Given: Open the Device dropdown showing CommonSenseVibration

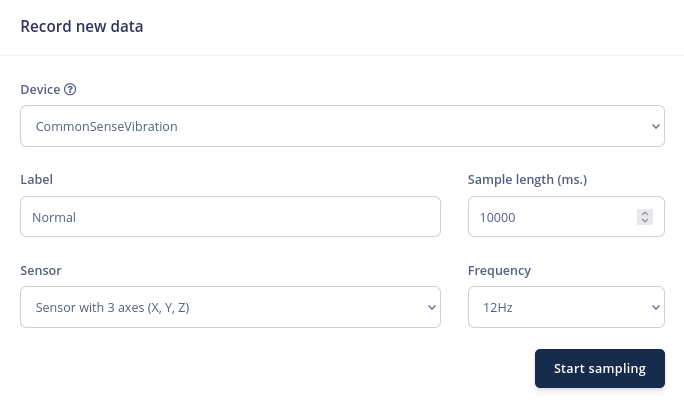Looking at the screenshot, I should (342, 126).
